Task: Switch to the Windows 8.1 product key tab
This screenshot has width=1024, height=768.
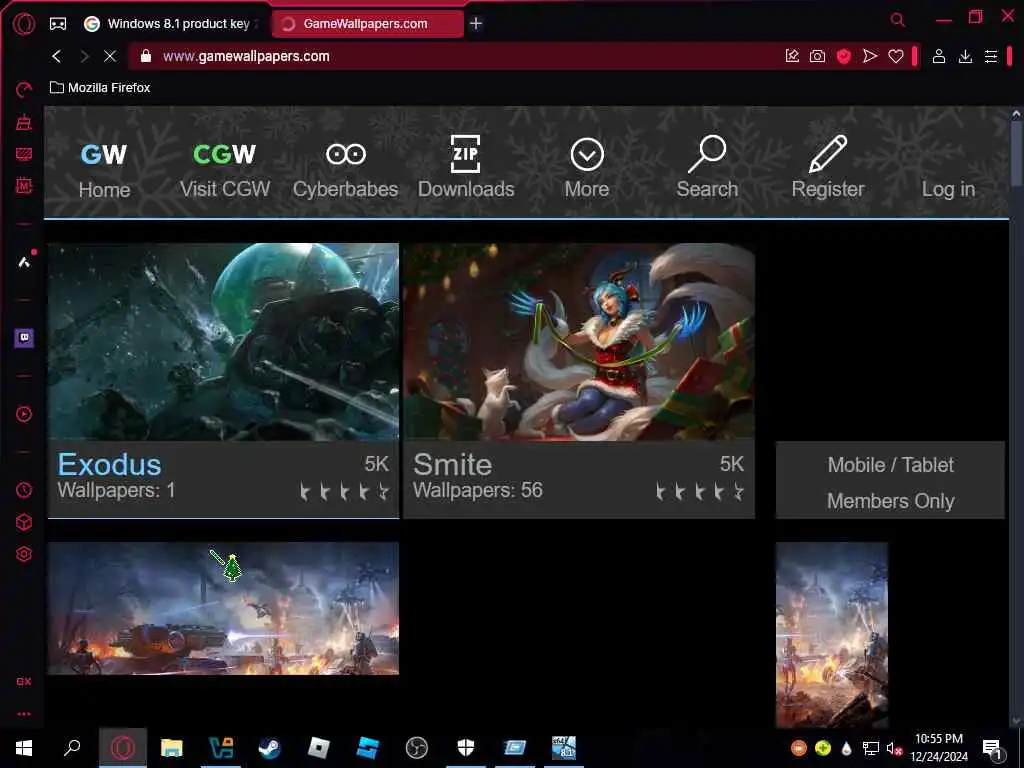Action: click(171, 24)
